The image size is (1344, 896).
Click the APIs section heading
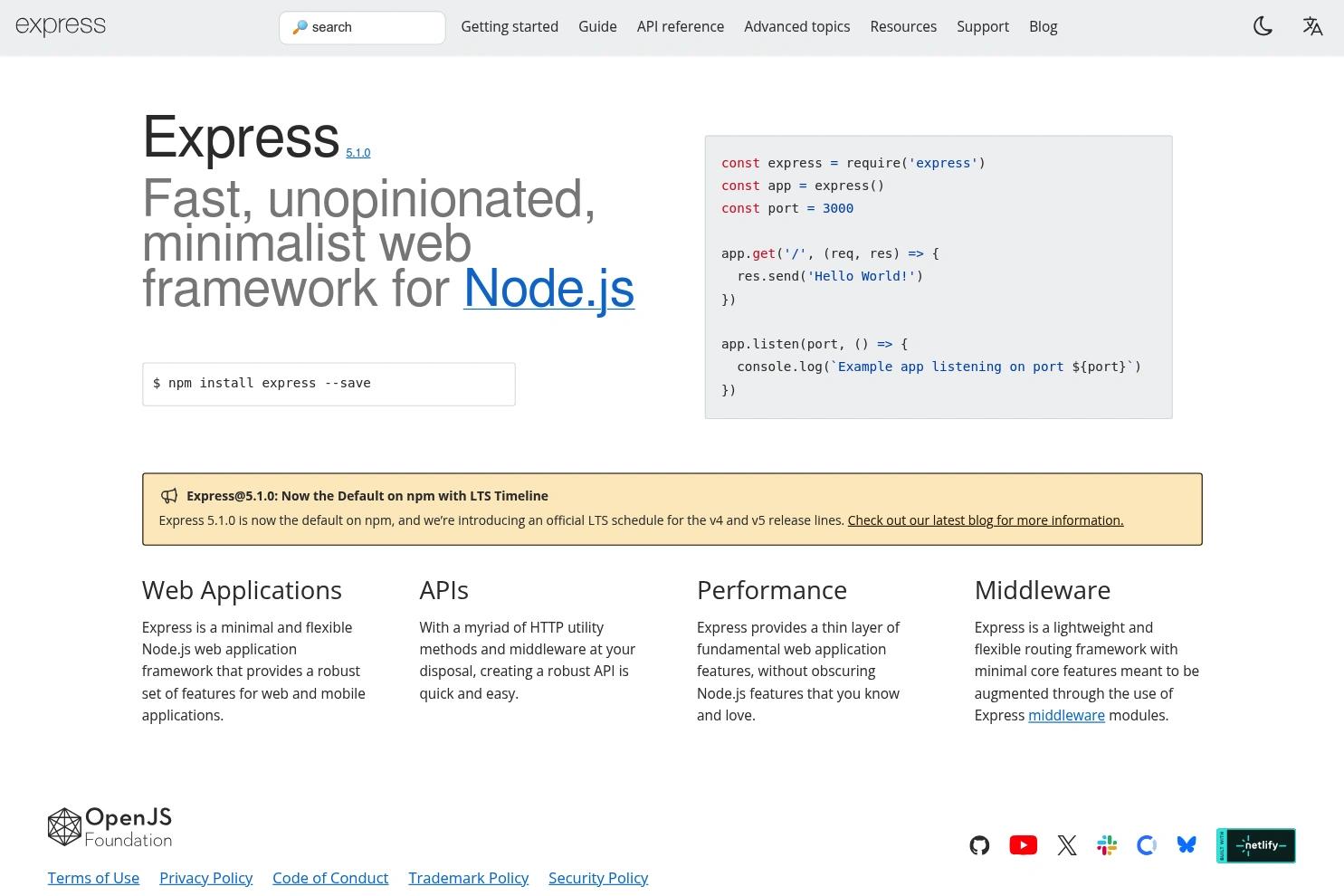(x=443, y=590)
